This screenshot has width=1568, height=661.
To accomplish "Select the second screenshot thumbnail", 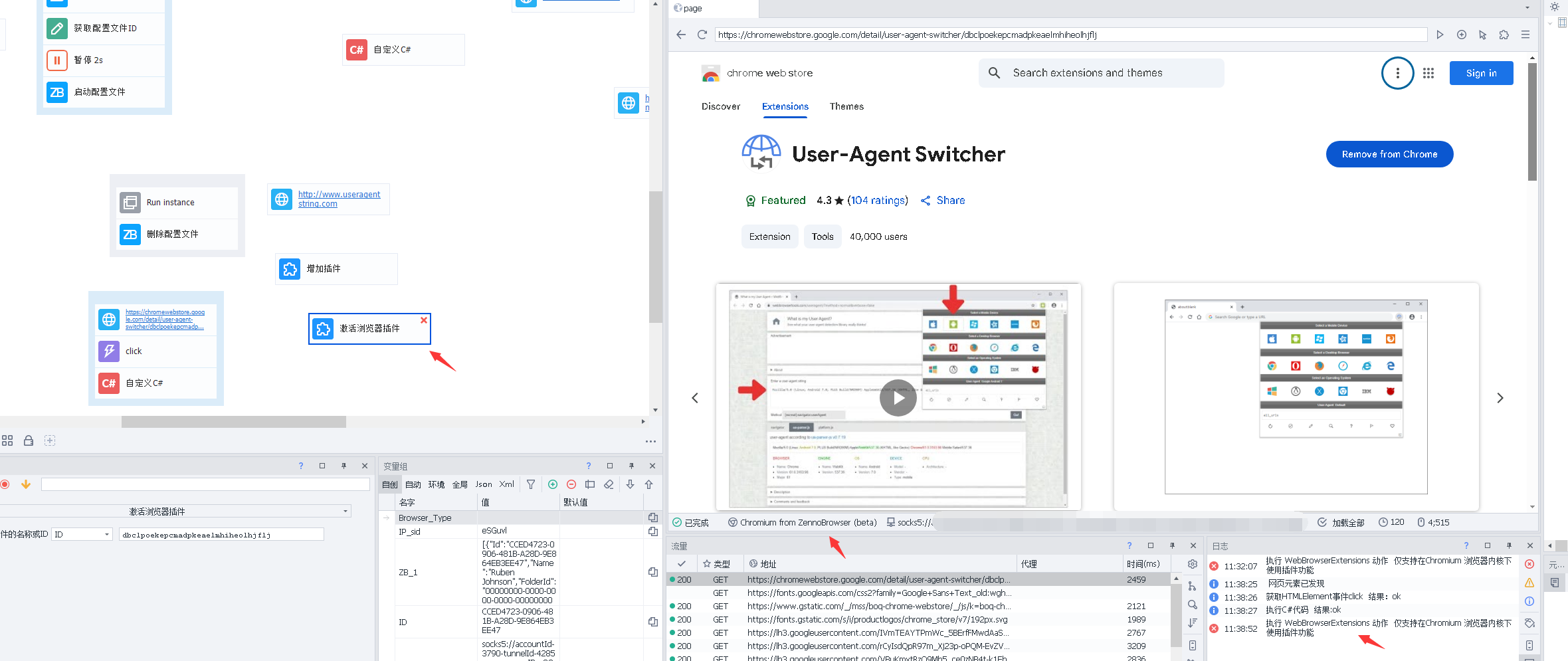I will [x=1296, y=397].
